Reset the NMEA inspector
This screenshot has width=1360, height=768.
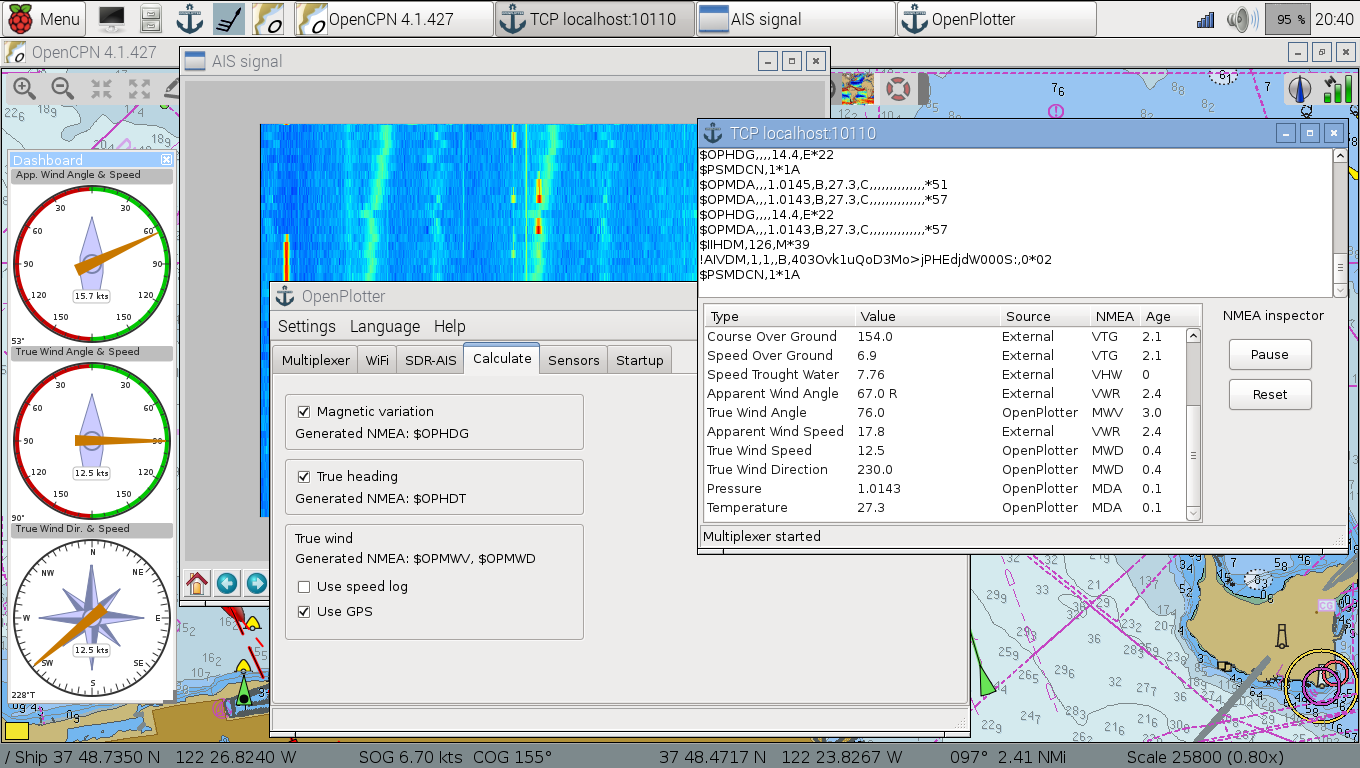click(x=1270, y=394)
